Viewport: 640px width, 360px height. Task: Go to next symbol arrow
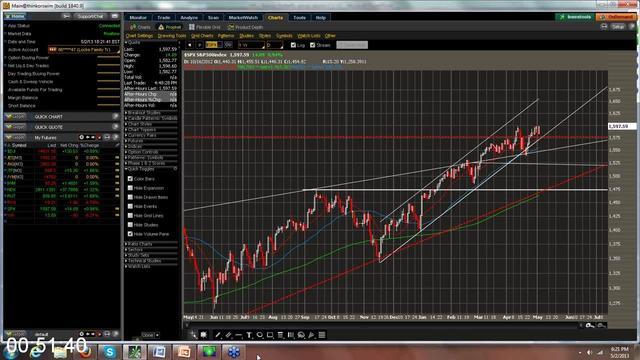200,45
